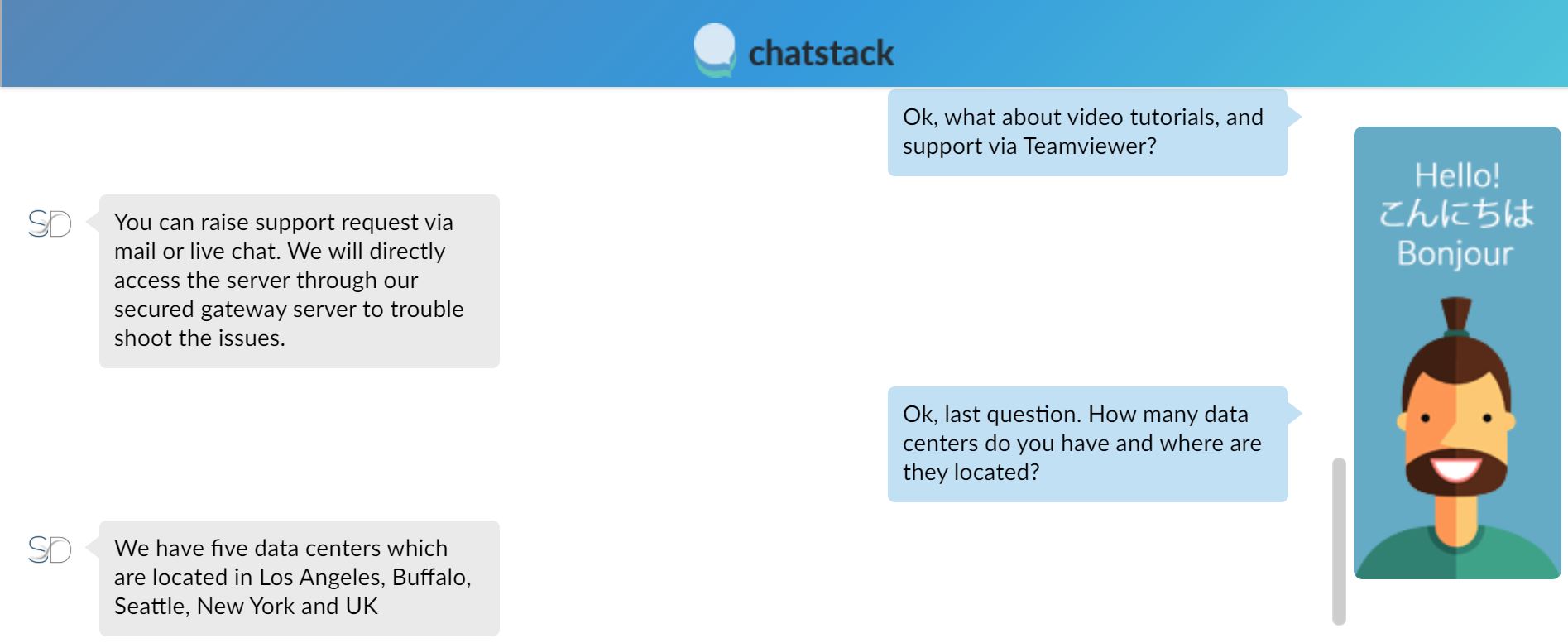The image size is (1568, 643).
Task: Click the Hello Bonjour greeting banner text
Action: click(x=1456, y=214)
